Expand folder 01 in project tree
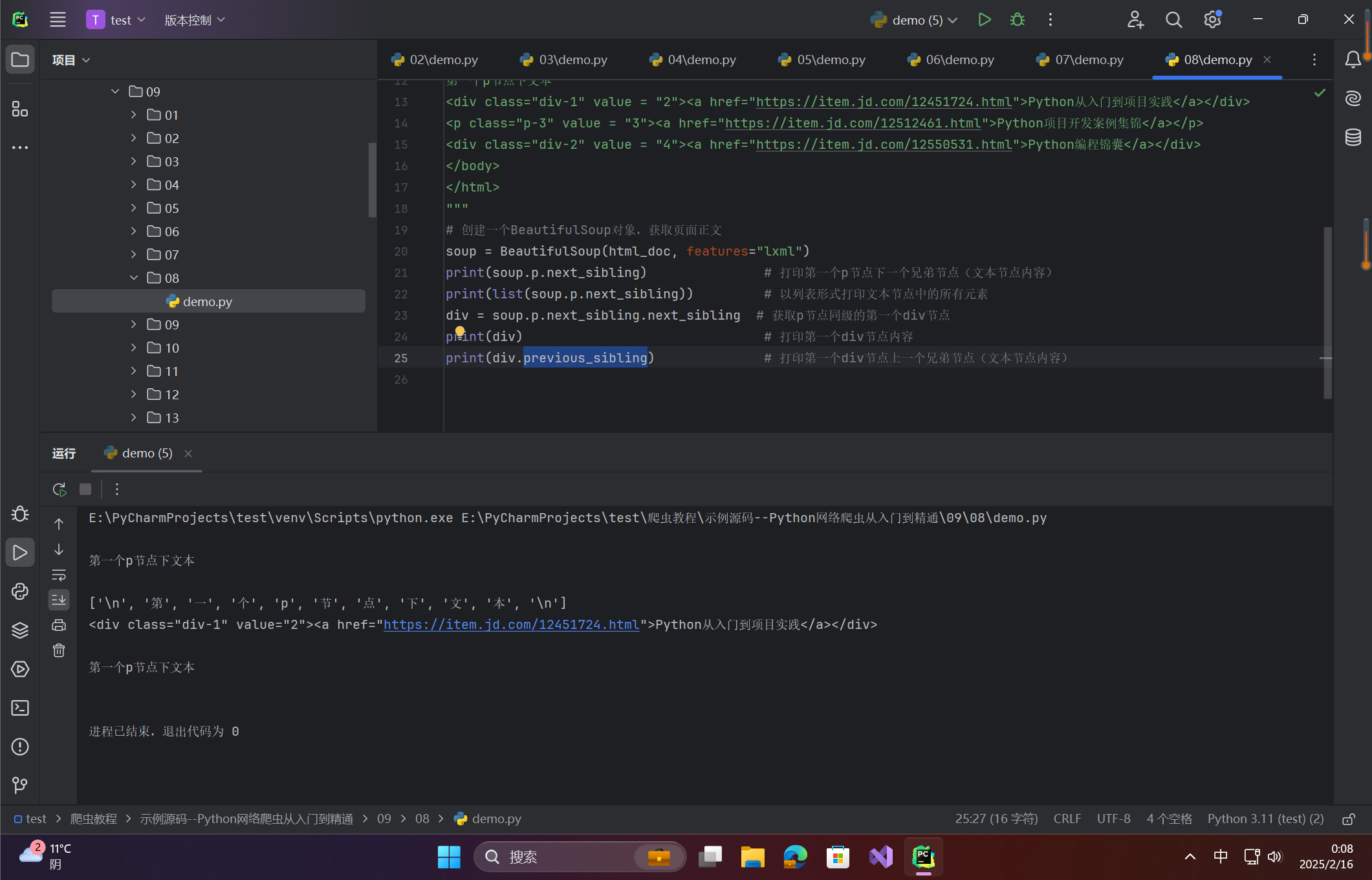This screenshot has height=880, width=1372. pyautogui.click(x=133, y=115)
